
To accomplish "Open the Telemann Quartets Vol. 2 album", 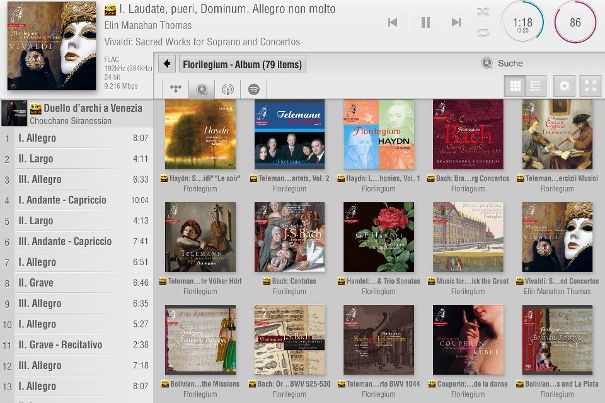I will click(x=289, y=134).
